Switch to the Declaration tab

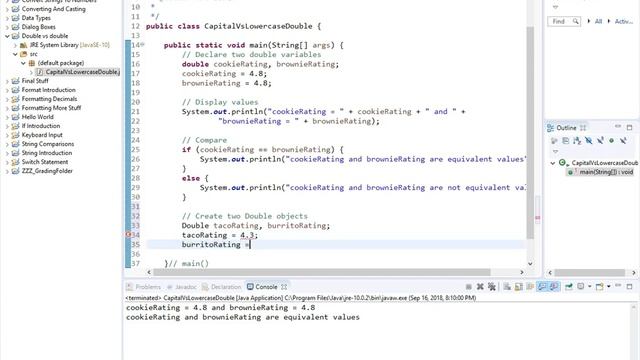tap(221, 287)
